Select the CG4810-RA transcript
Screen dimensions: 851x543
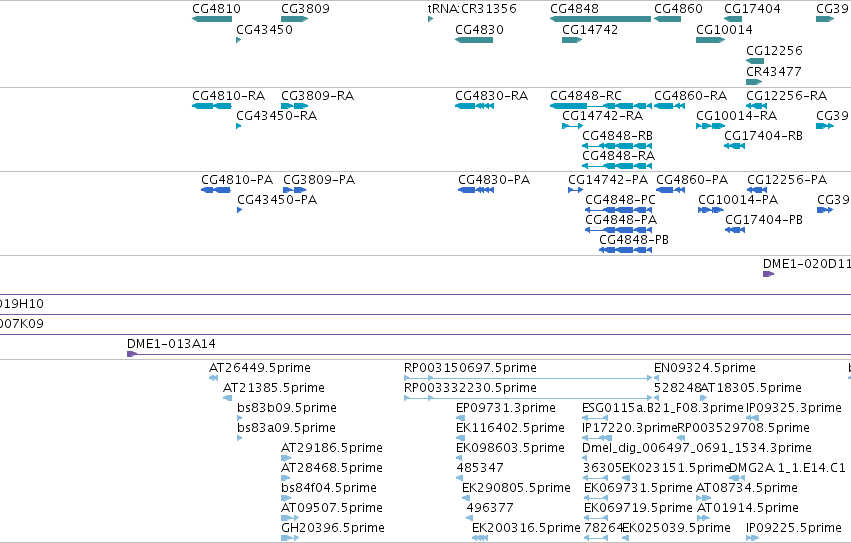point(212,106)
